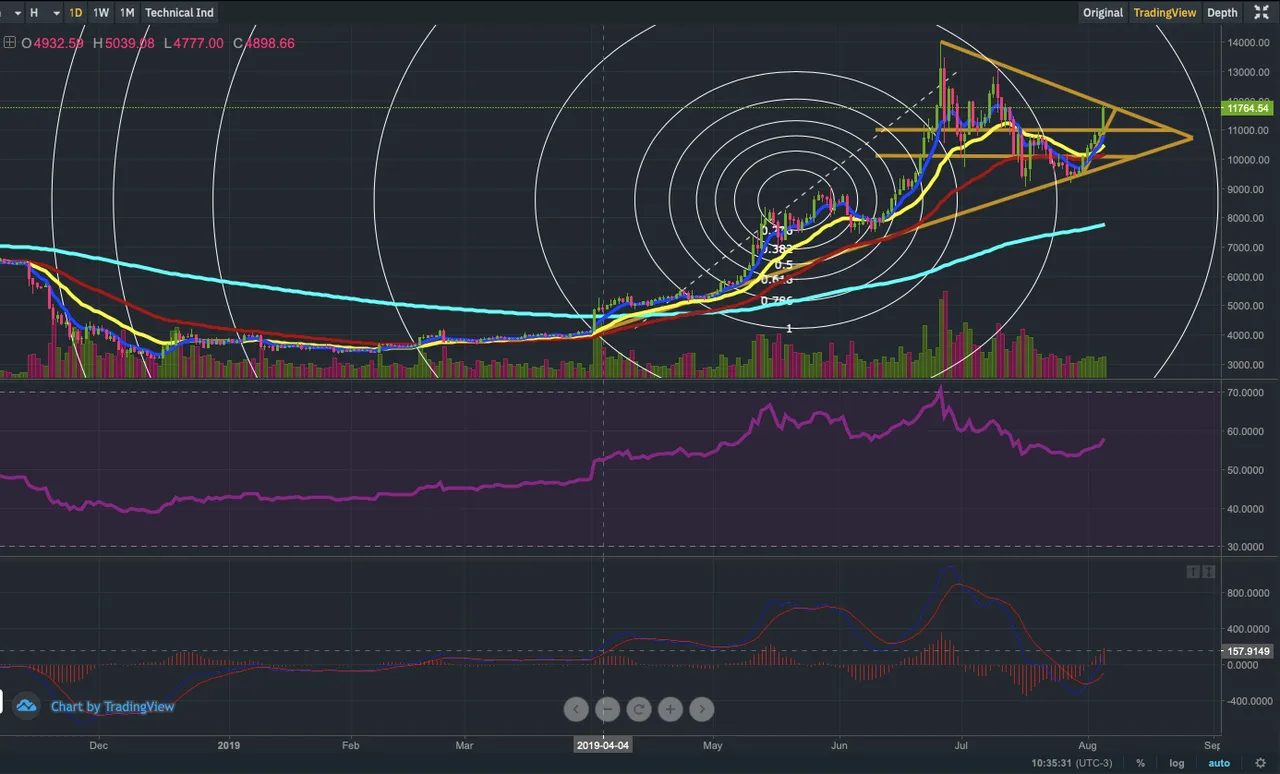
Task: Shift the chart left with arrow button
Action: tap(576, 710)
